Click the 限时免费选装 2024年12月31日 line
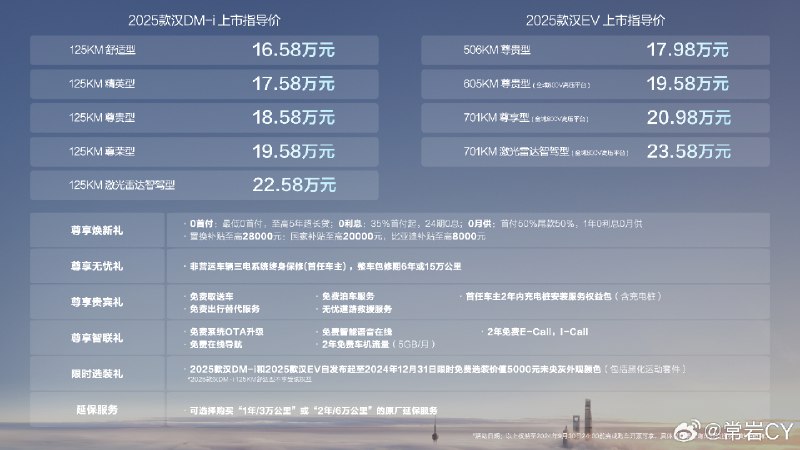The image size is (800, 450). [438, 369]
